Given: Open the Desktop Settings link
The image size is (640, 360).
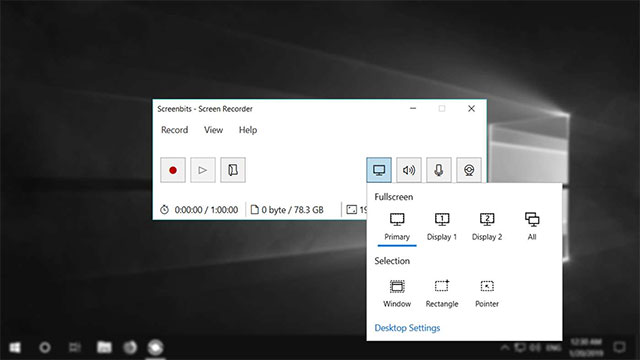Looking at the screenshot, I should point(407,328).
